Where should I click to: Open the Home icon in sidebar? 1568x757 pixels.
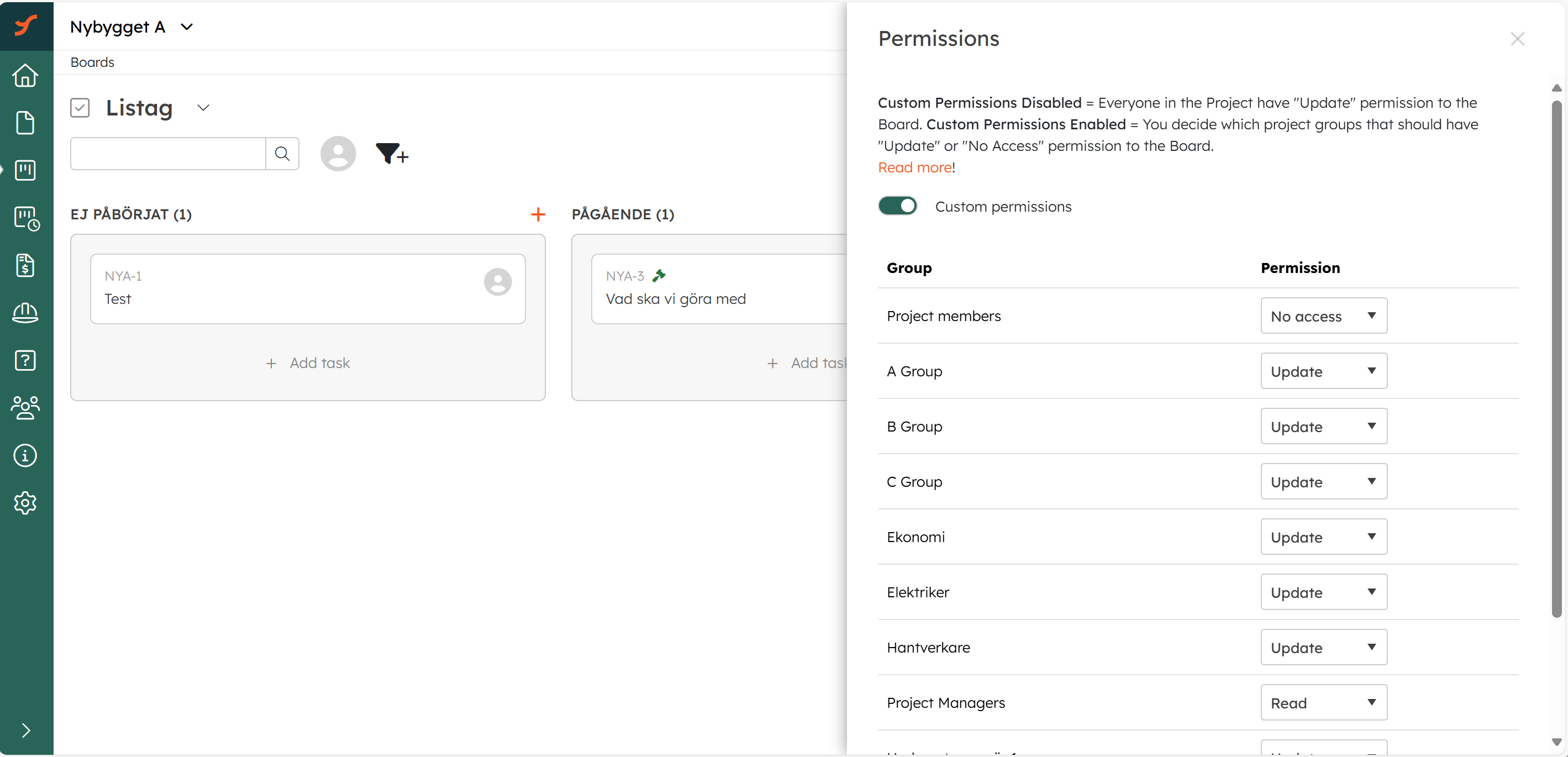coord(25,76)
